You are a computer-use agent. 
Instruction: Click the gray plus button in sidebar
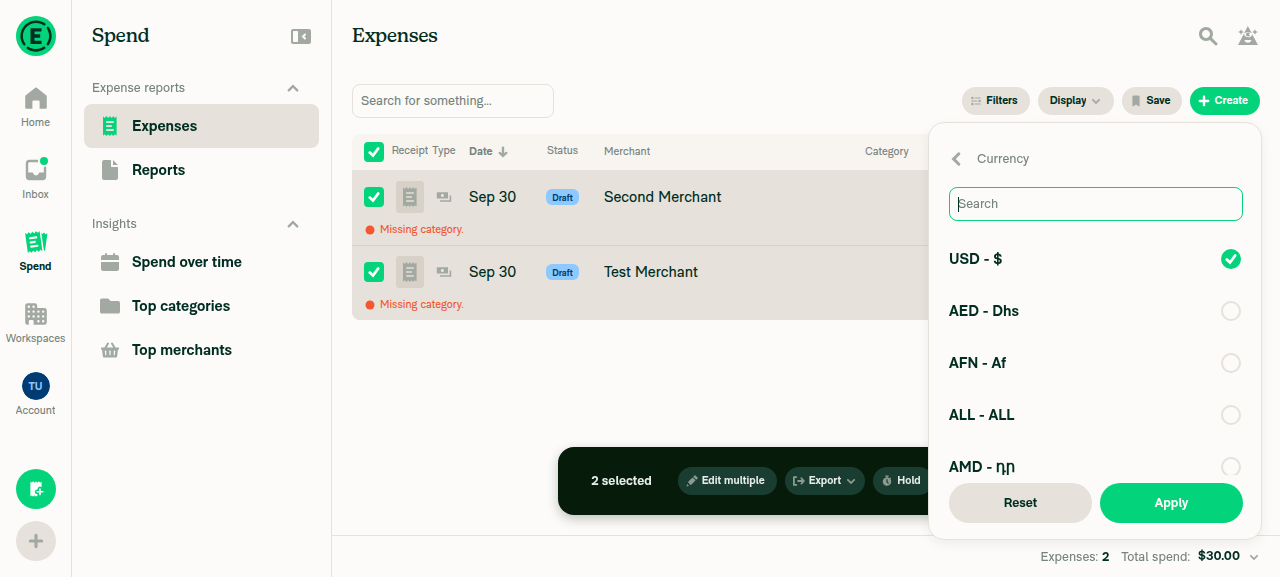coord(36,541)
